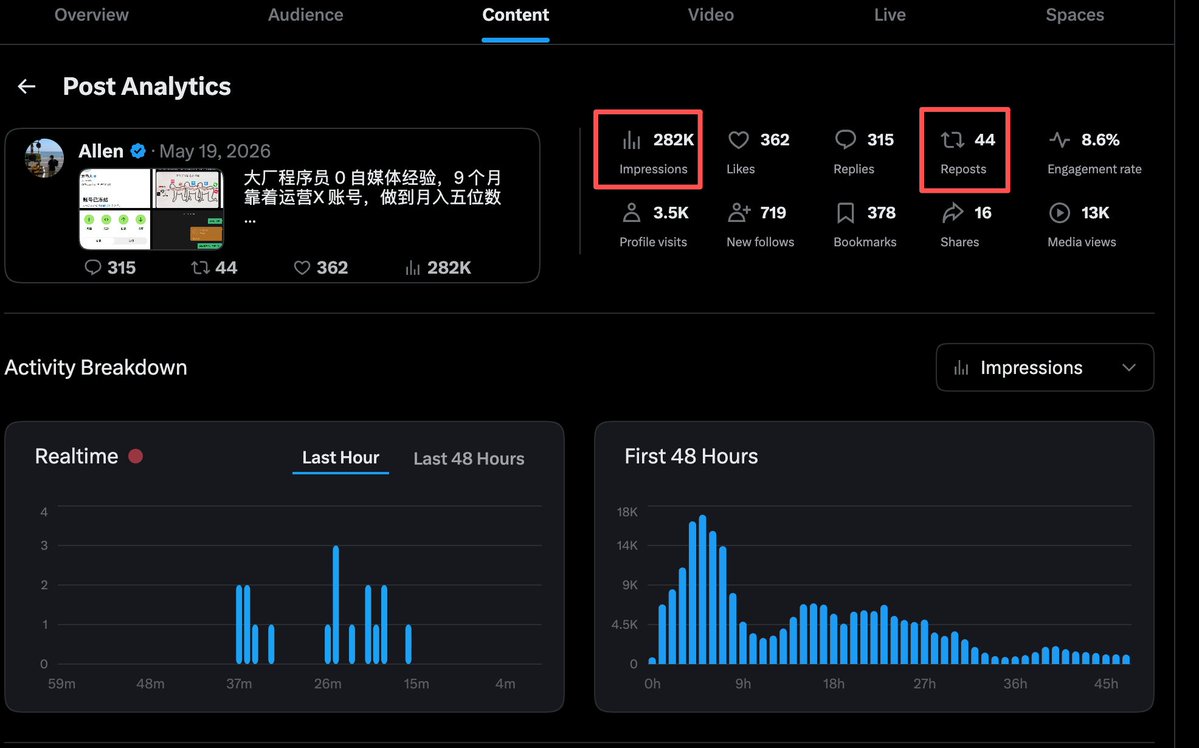Viewport: 1199px width, 748px height.
Task: Go to the Spaces tab
Action: coord(1074,15)
